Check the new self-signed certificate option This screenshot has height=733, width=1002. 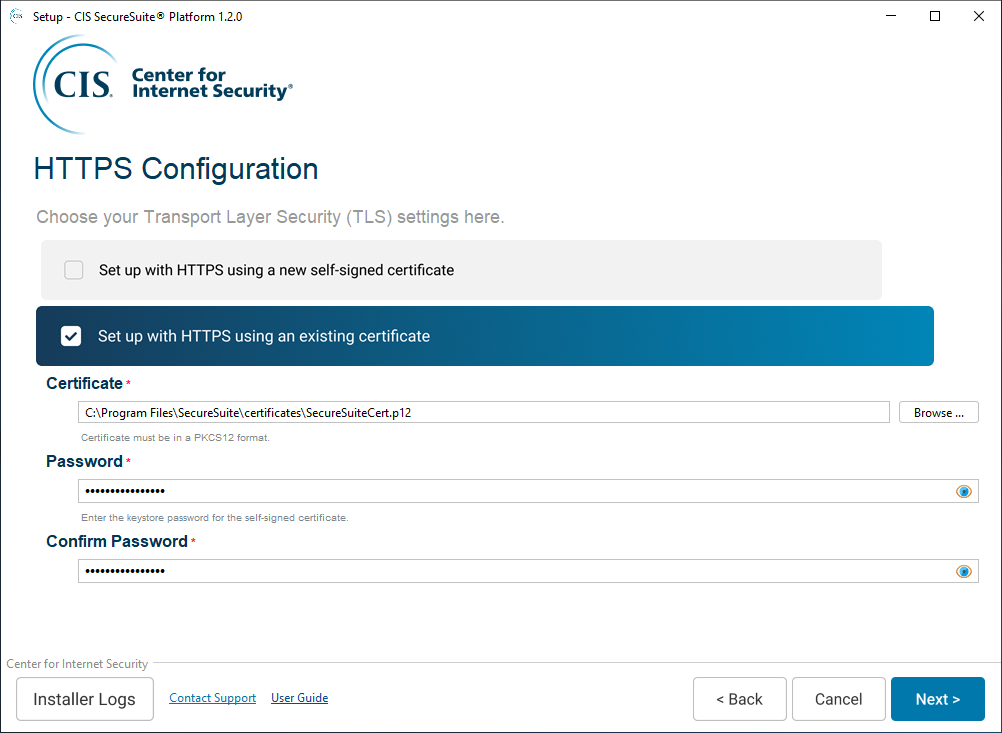coord(73,270)
